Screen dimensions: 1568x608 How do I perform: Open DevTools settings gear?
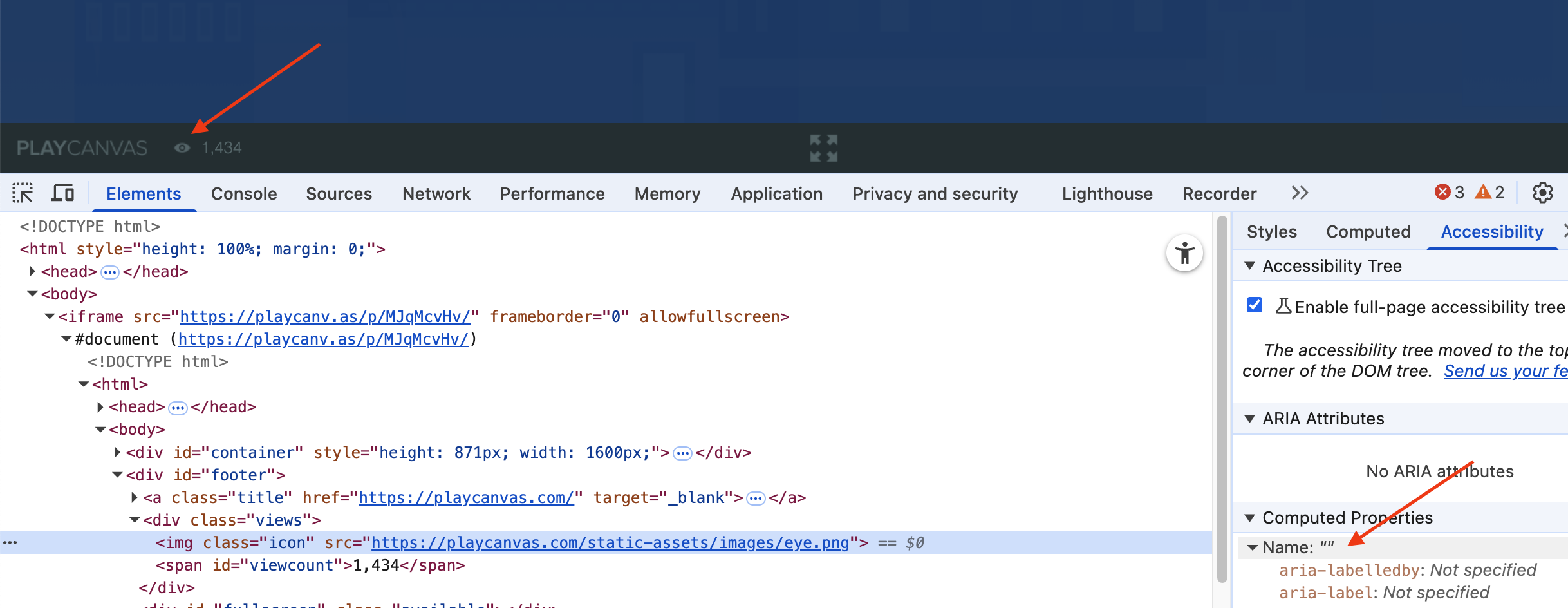click(1542, 193)
